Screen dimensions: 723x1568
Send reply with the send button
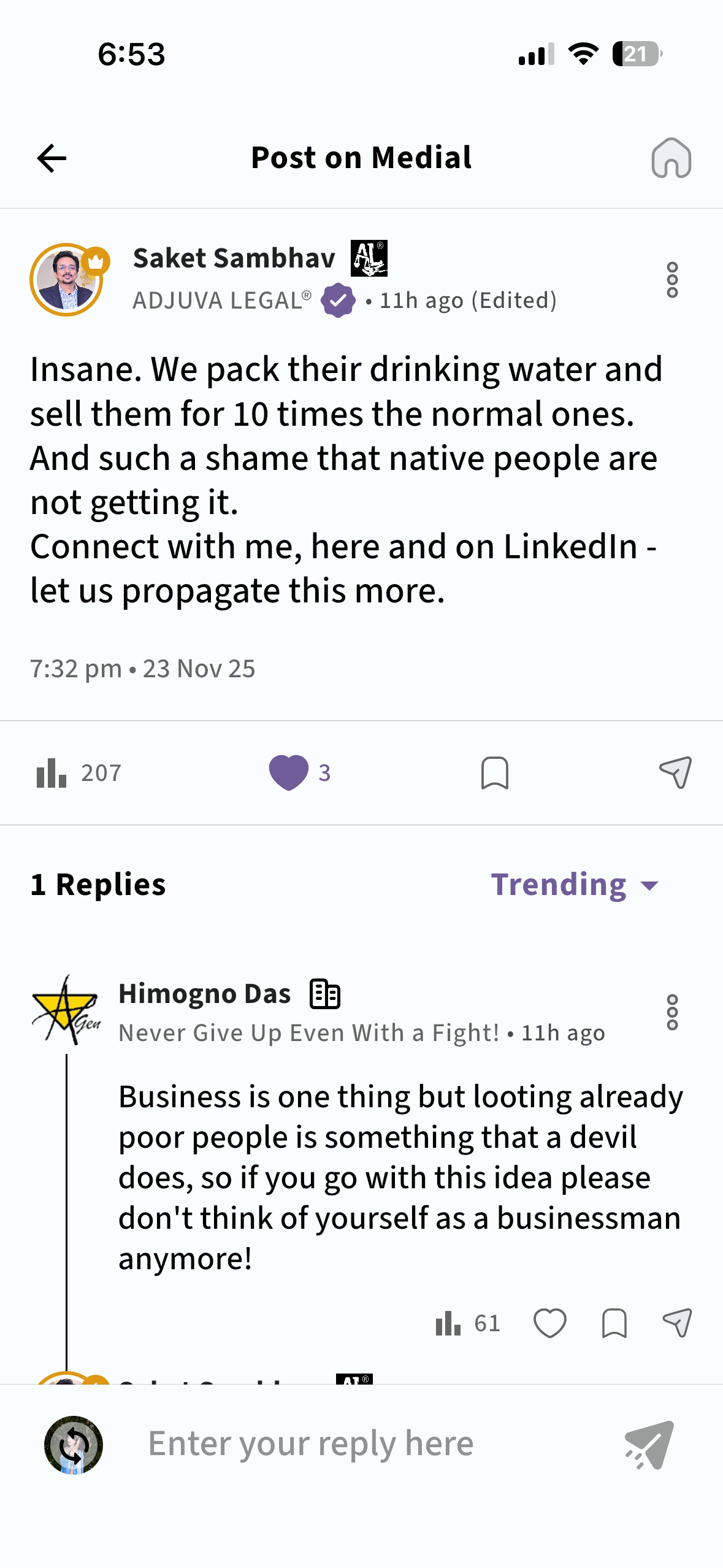click(650, 1444)
